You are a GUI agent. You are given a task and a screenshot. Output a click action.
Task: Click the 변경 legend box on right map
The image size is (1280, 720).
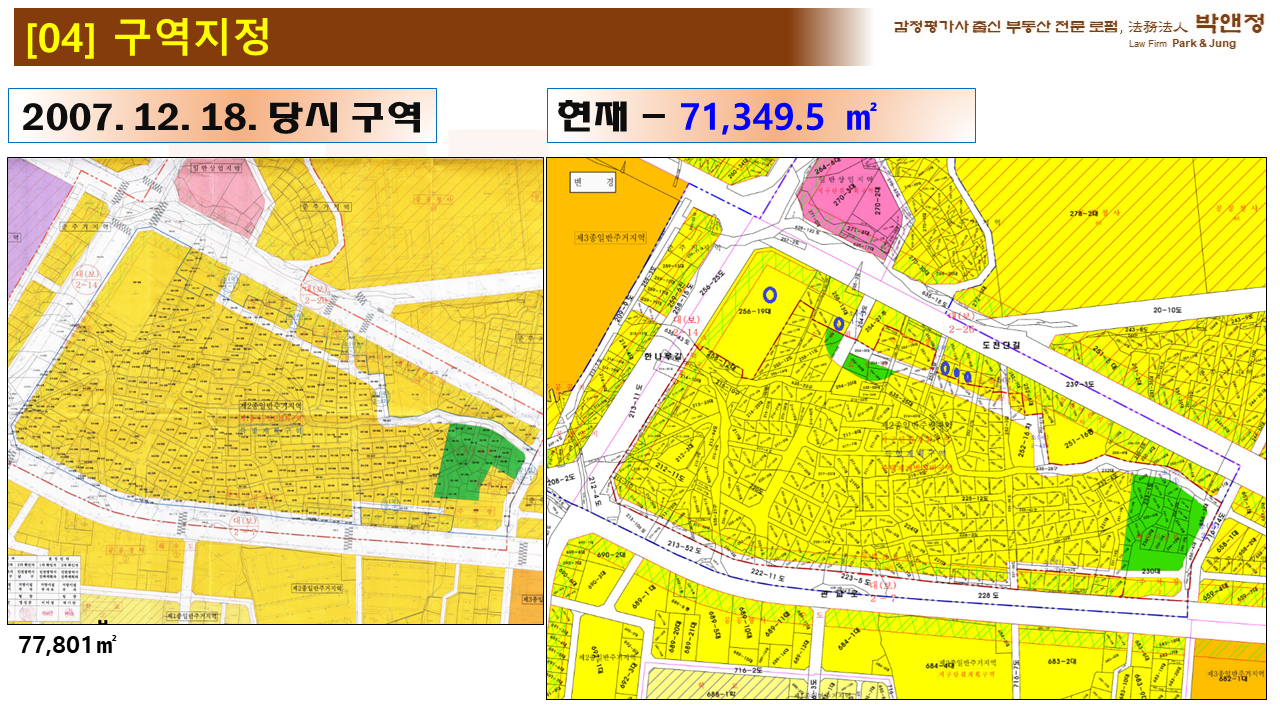coord(594,181)
